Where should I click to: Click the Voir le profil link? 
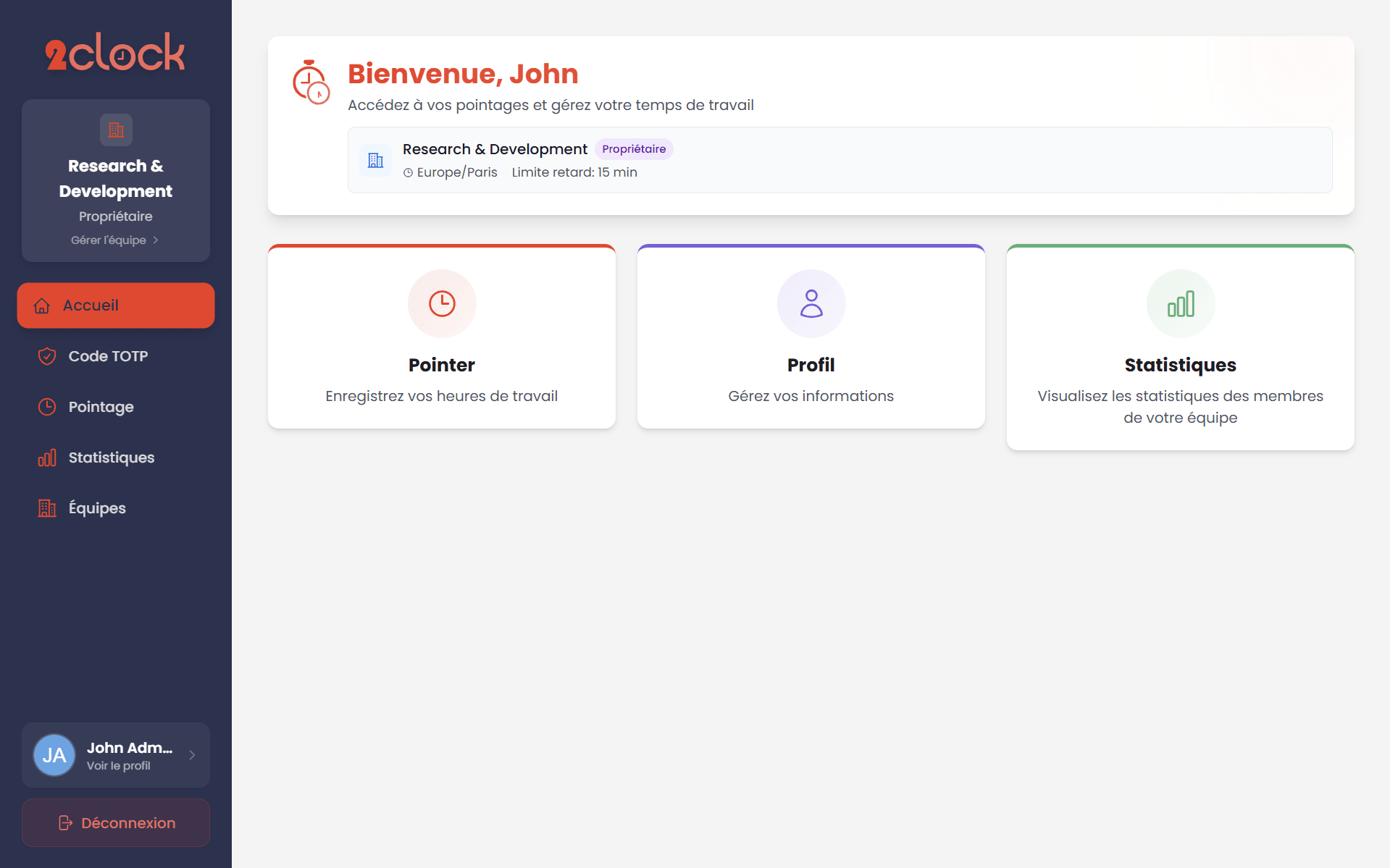119,766
